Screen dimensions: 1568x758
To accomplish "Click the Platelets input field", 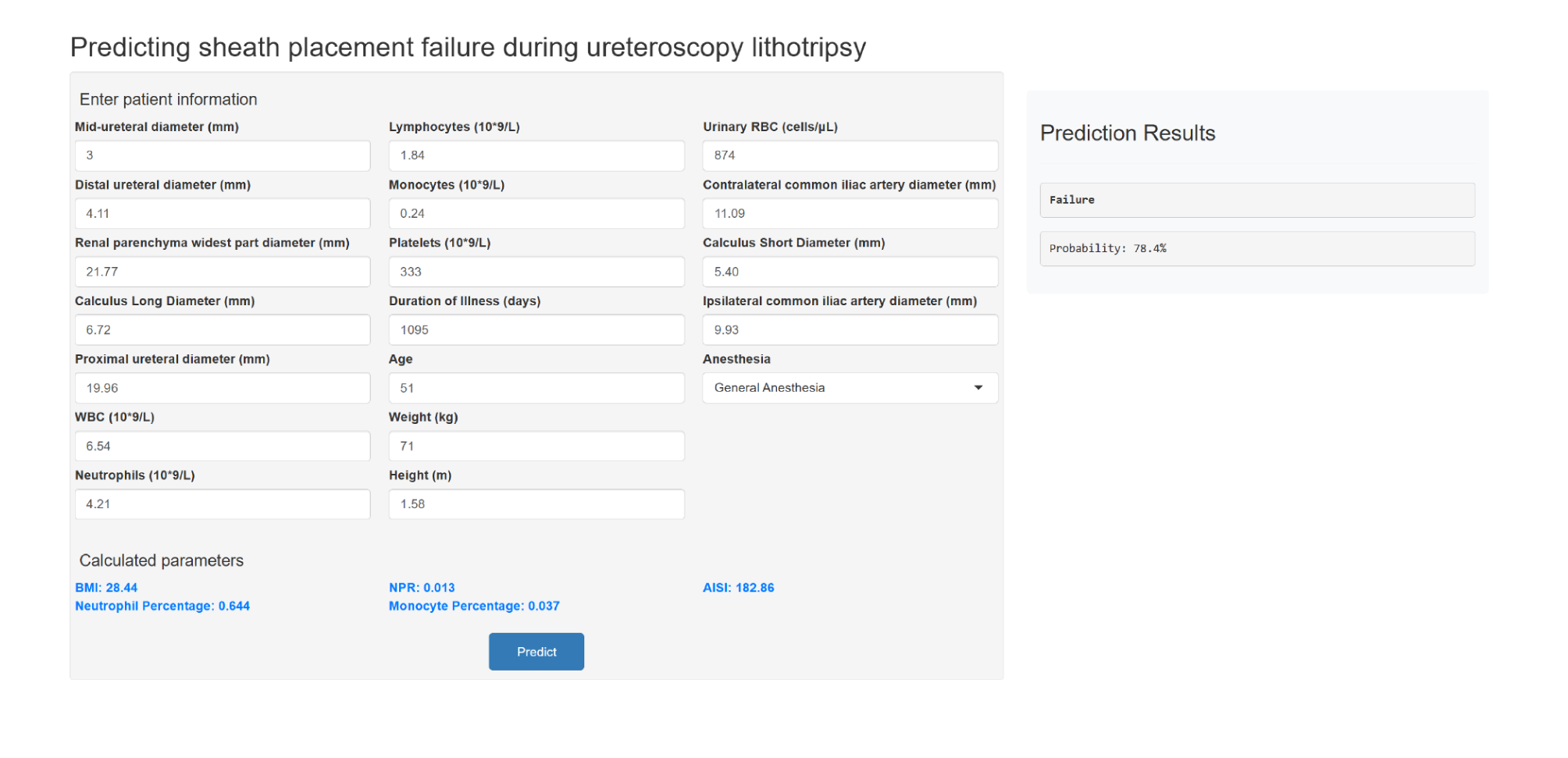I will point(536,272).
